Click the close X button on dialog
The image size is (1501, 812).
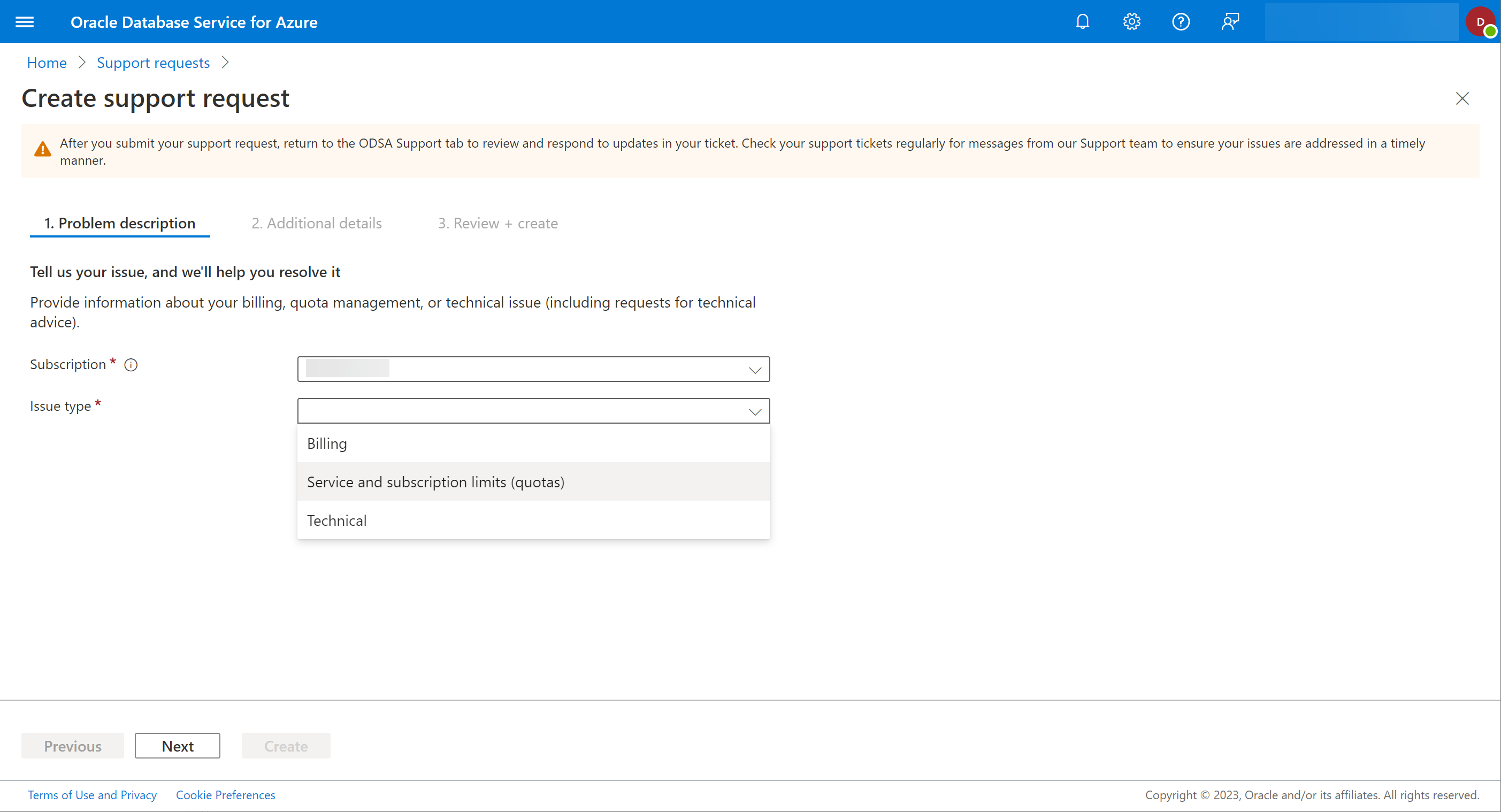coord(1462,98)
